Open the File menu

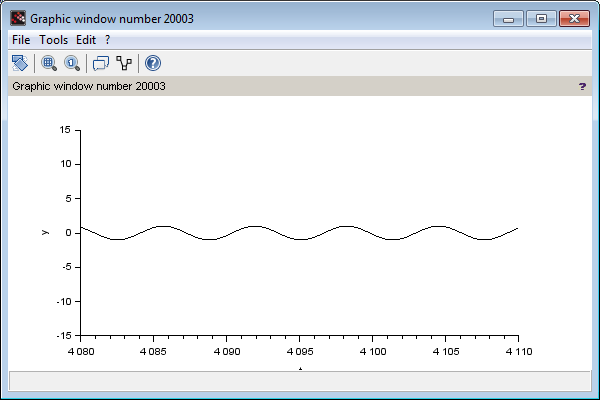[21, 40]
